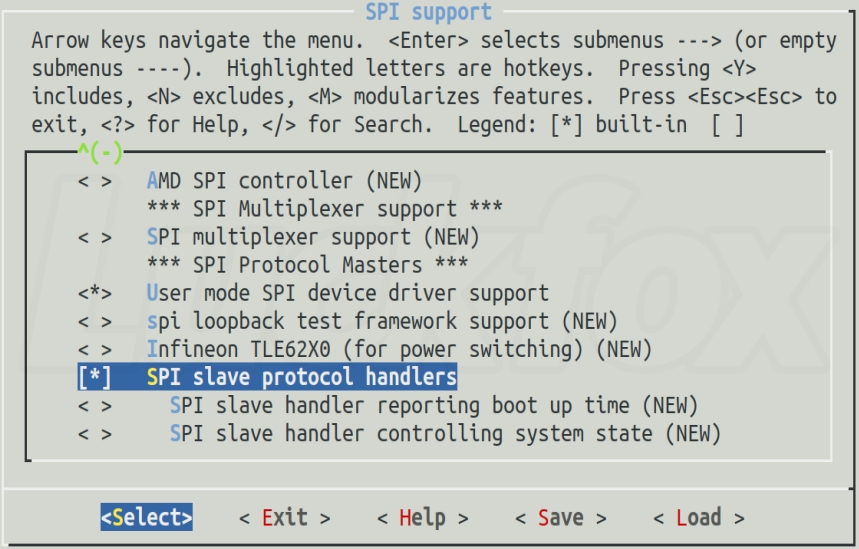The image size is (859, 549).
Task: Click the Save button
Action: point(561,518)
